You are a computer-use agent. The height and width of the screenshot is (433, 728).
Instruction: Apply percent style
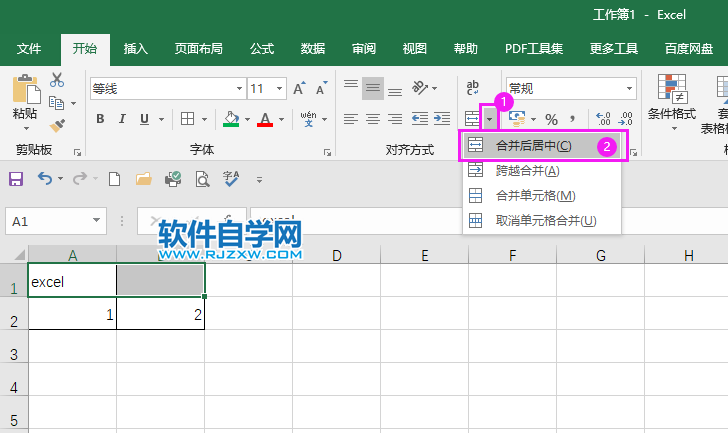click(552, 120)
